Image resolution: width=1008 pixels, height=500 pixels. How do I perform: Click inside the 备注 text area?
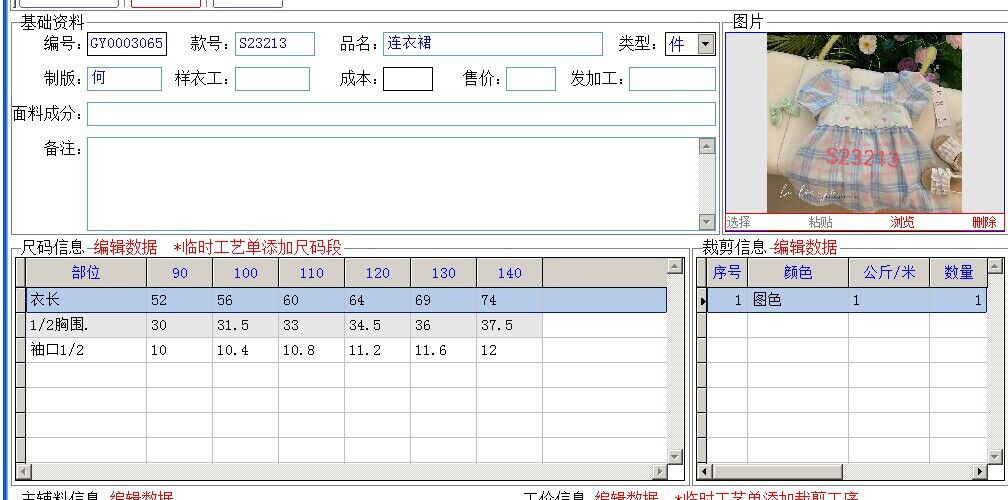[393, 184]
